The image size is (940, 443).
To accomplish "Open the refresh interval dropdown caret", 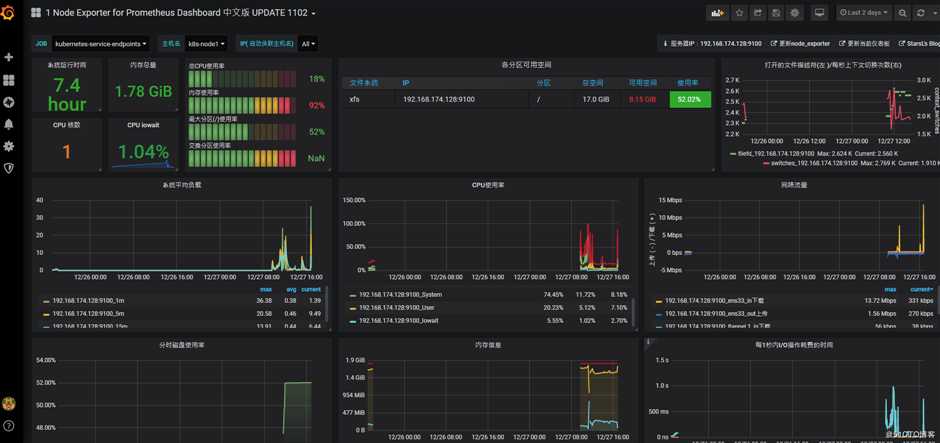I will point(933,13).
